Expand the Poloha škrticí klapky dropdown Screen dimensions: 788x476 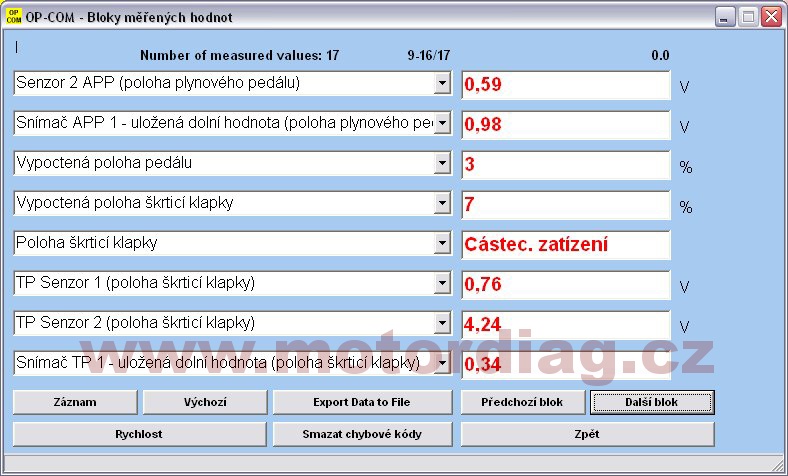click(442, 244)
